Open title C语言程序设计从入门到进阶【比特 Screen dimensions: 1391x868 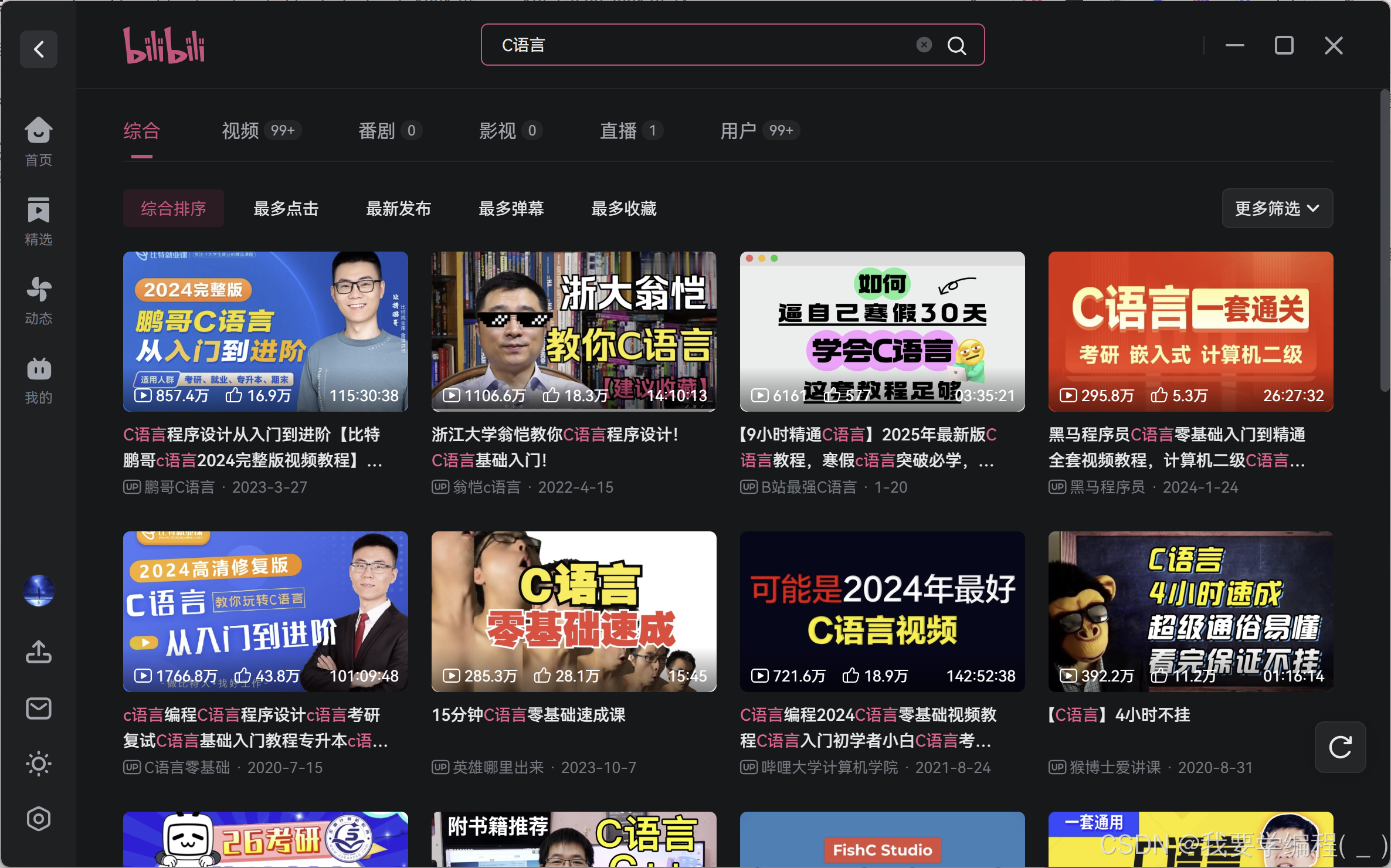(253, 447)
